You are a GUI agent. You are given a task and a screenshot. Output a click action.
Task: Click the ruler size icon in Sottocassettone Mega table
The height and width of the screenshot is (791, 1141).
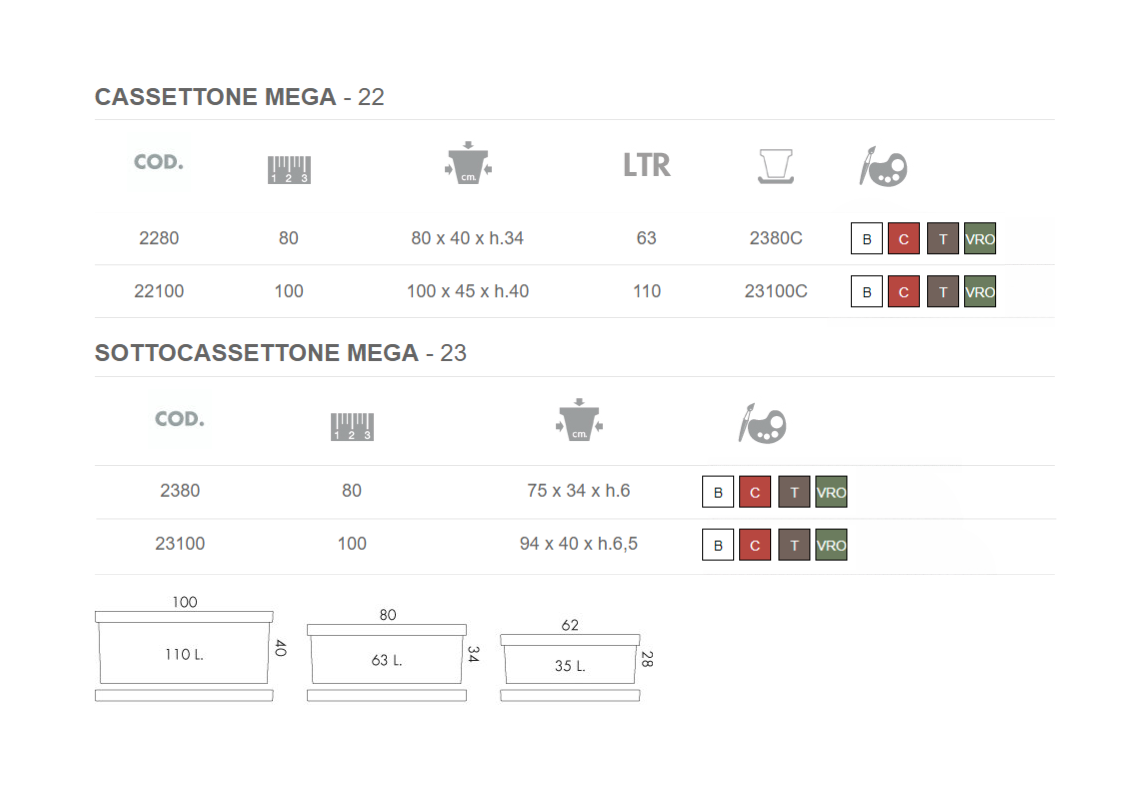pyautogui.click(x=351, y=426)
